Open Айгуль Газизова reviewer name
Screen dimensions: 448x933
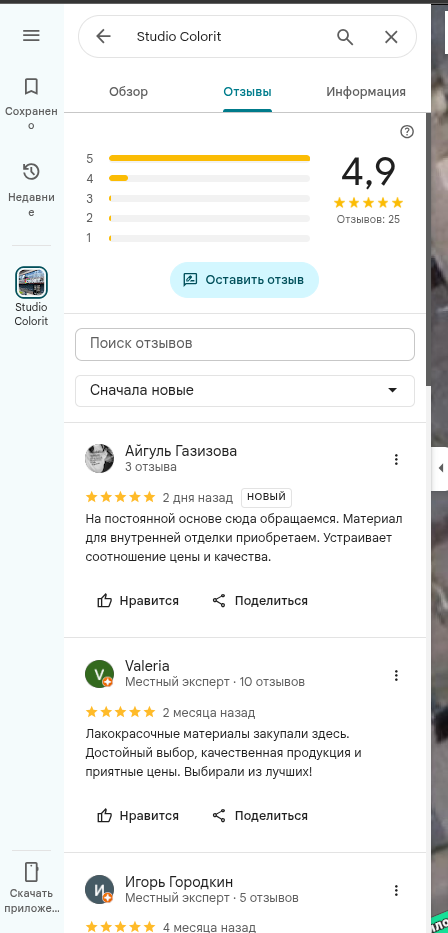[181, 451]
